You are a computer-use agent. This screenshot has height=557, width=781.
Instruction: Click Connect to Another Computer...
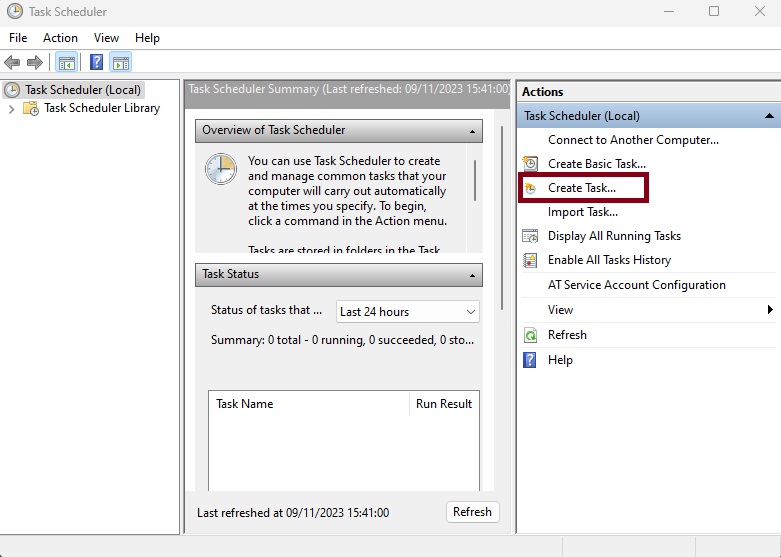[x=633, y=140]
